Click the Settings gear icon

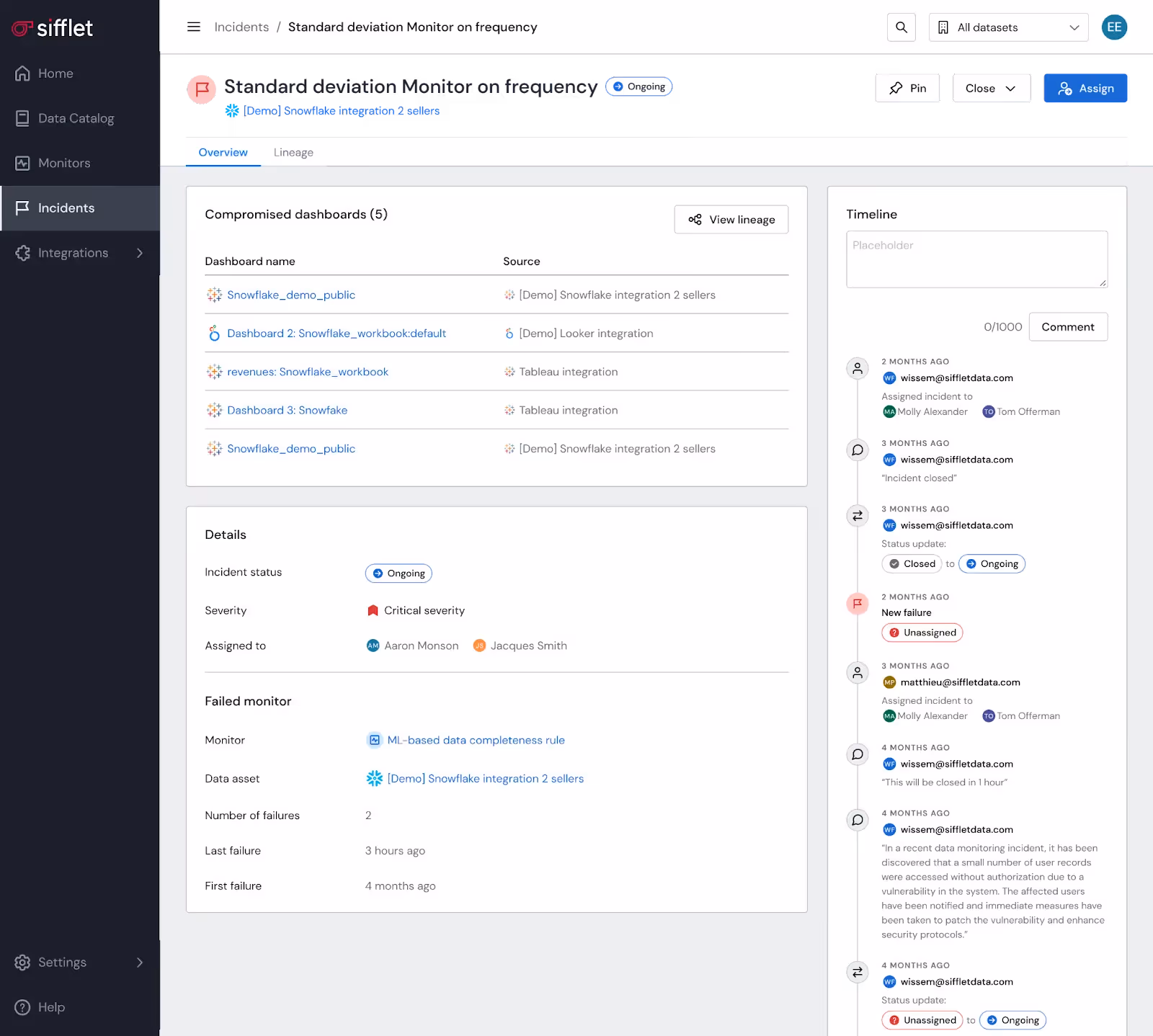tap(23, 963)
